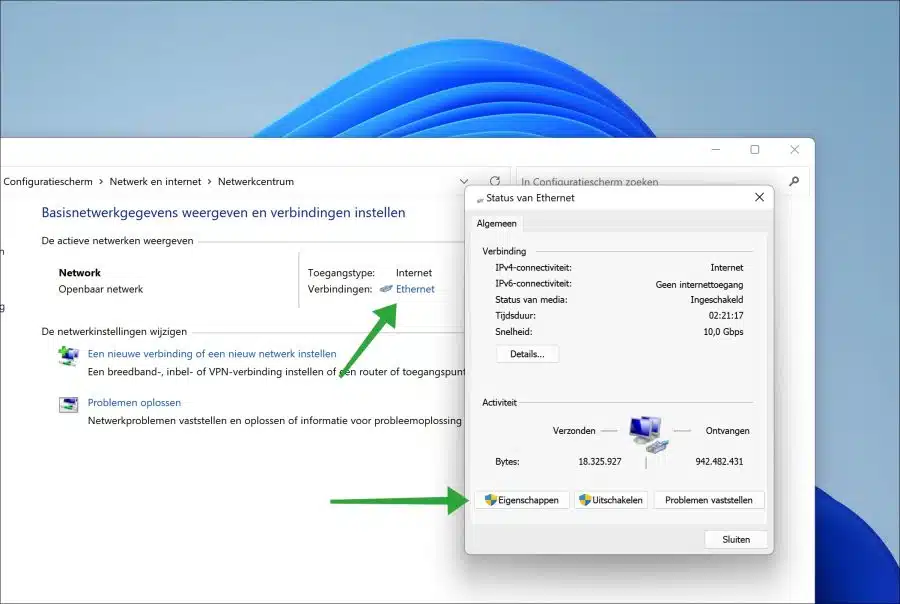900x604 pixels.
Task: Click the 'Status van Ethernet' title text
Action: click(x=530, y=198)
